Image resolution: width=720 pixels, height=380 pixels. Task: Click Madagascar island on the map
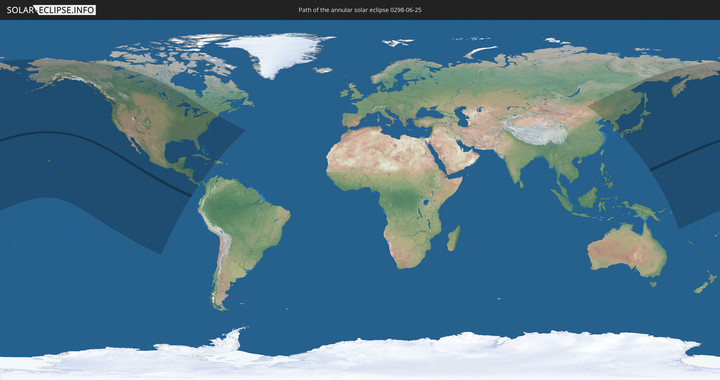[x=454, y=238]
